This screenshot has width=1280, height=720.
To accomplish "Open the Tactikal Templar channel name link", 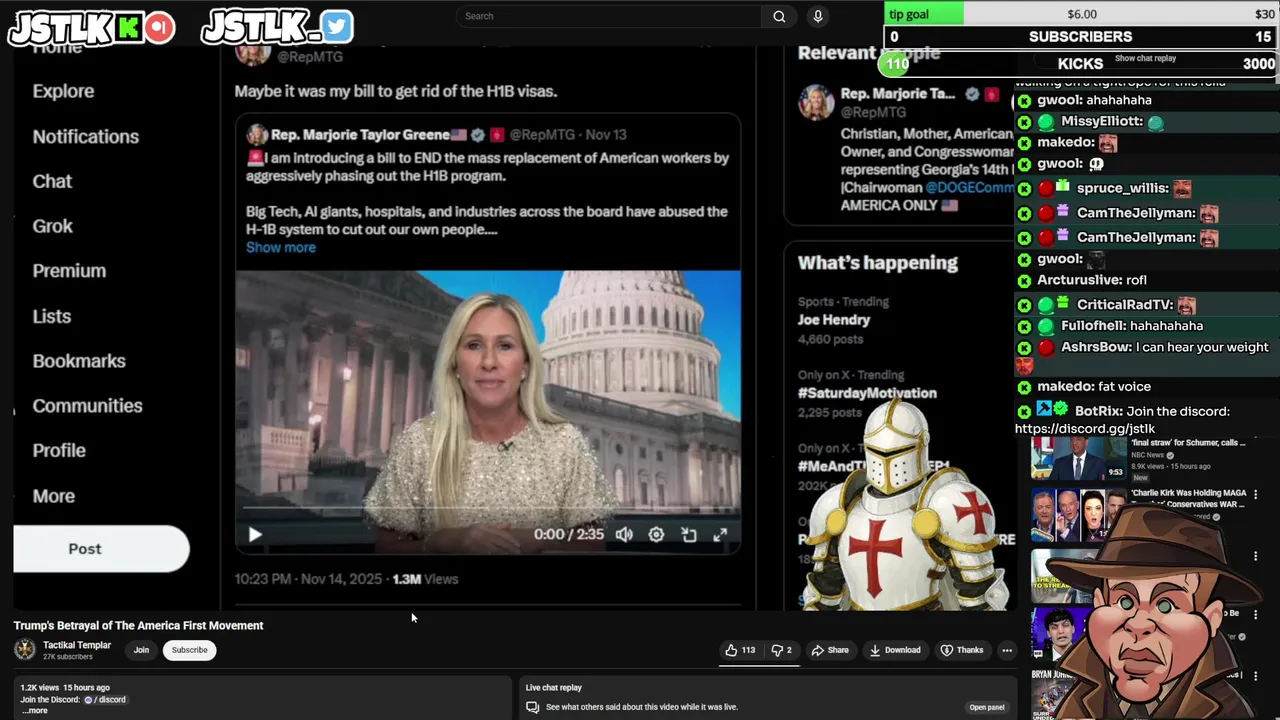I will point(77,645).
